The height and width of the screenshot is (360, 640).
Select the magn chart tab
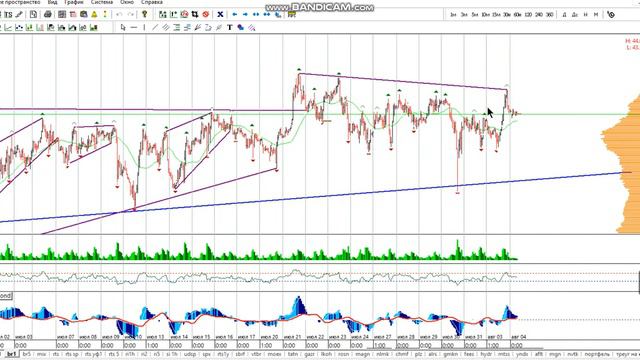[362, 354]
